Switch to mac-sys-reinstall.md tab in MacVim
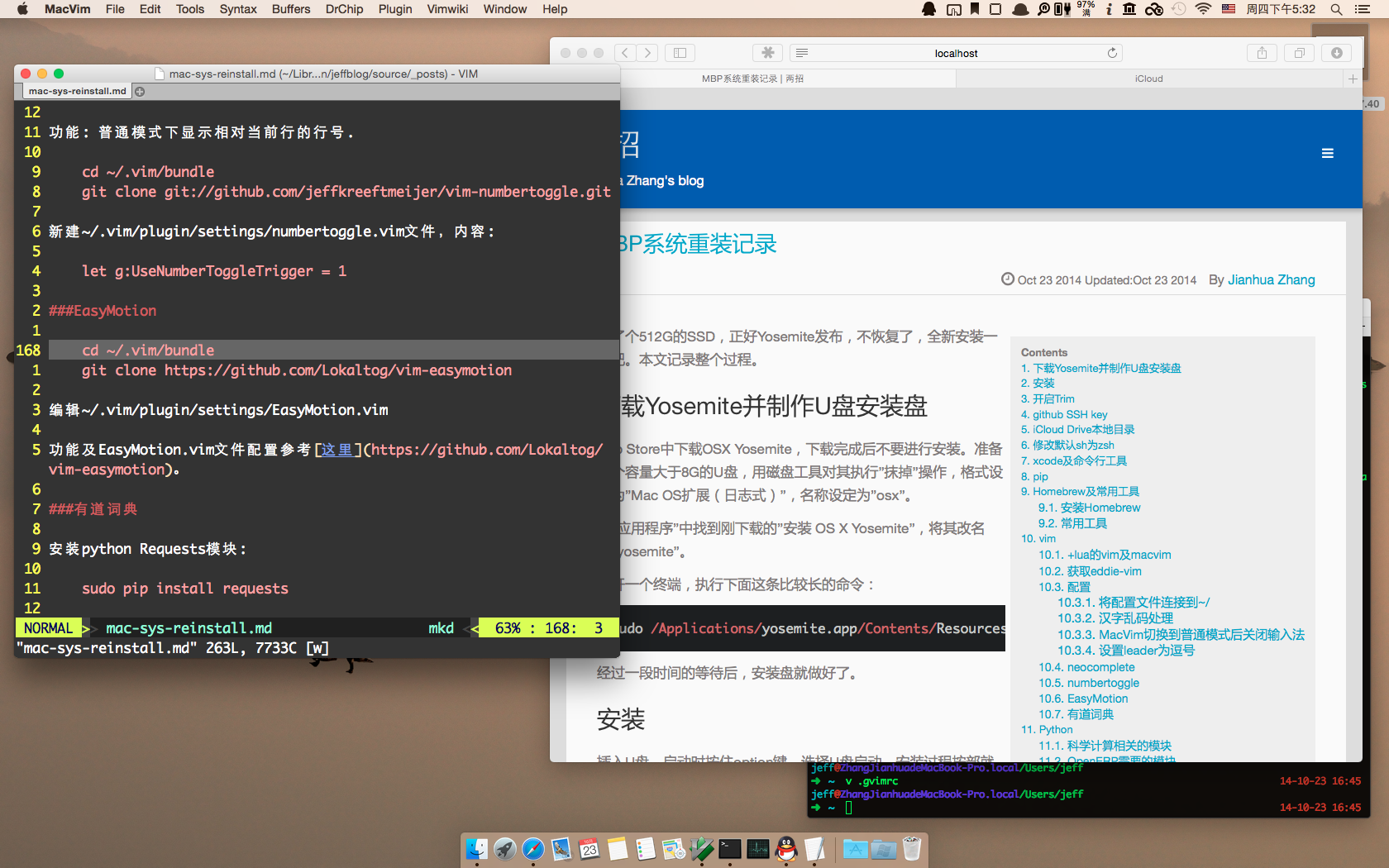 (76, 91)
